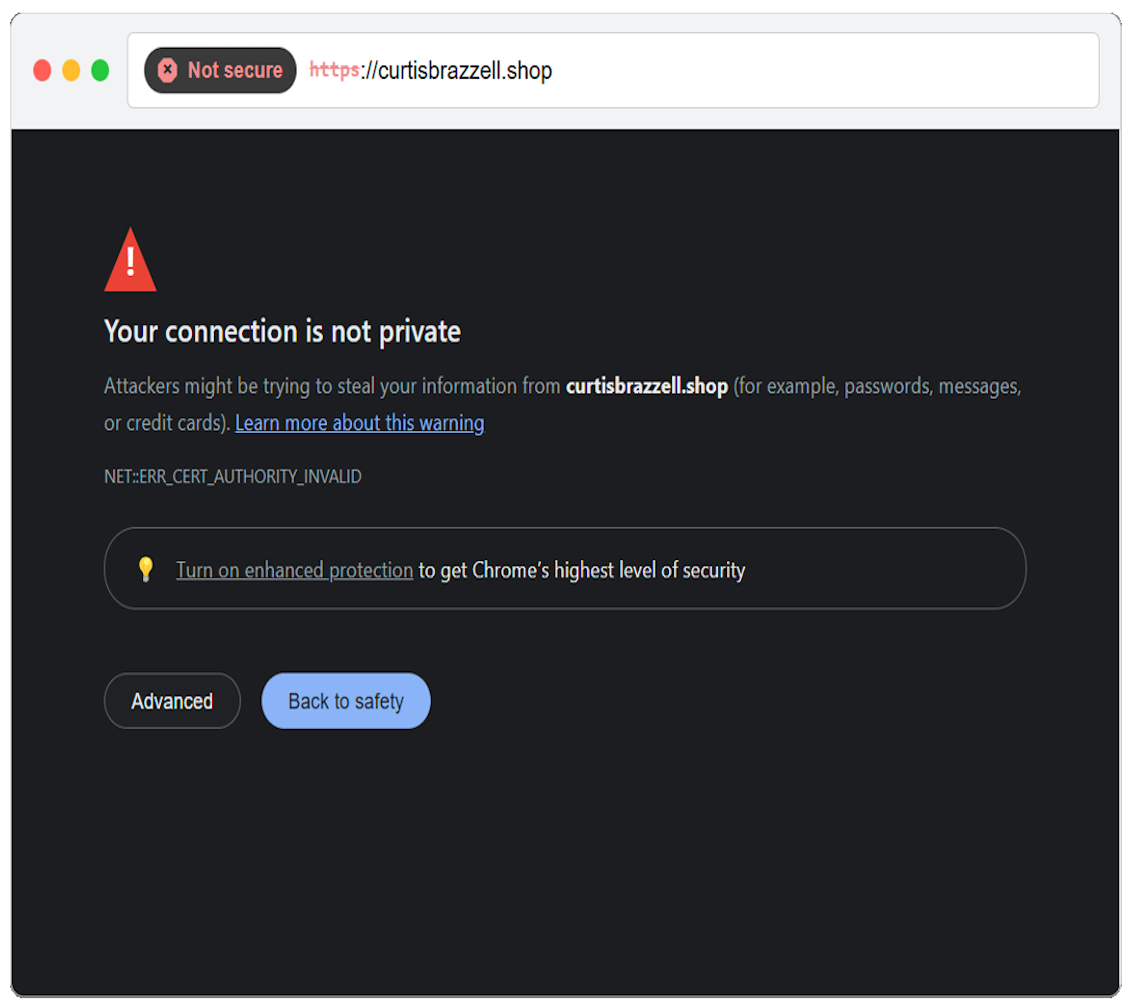Click the X circle icon in Not secure chip
This screenshot has width=1125, height=999.
(x=167, y=70)
